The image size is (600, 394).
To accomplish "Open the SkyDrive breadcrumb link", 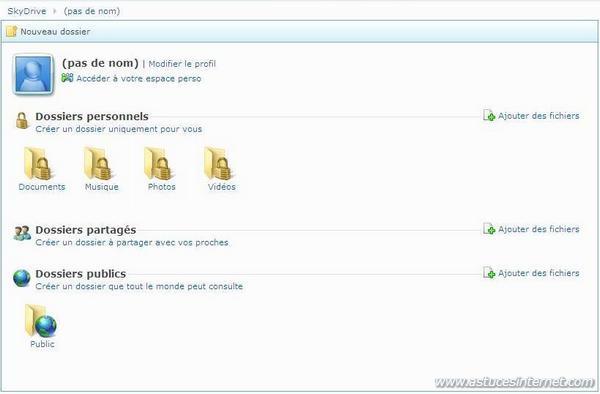I will [27, 11].
